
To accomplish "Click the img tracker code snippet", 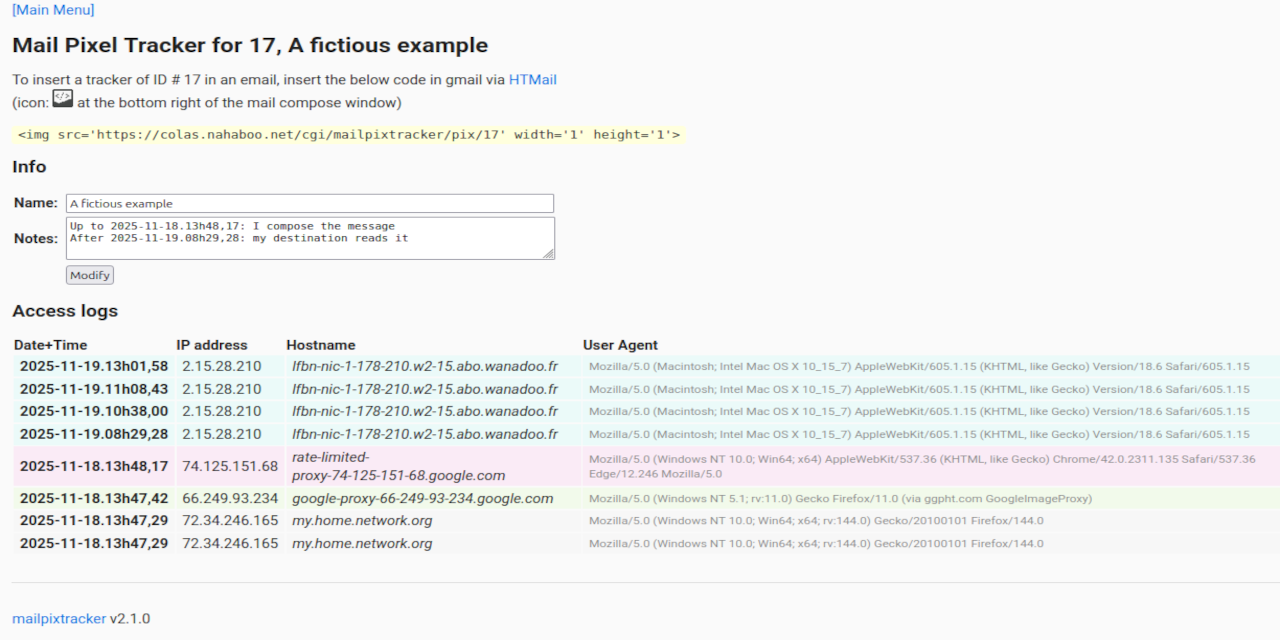I will pos(349,135).
